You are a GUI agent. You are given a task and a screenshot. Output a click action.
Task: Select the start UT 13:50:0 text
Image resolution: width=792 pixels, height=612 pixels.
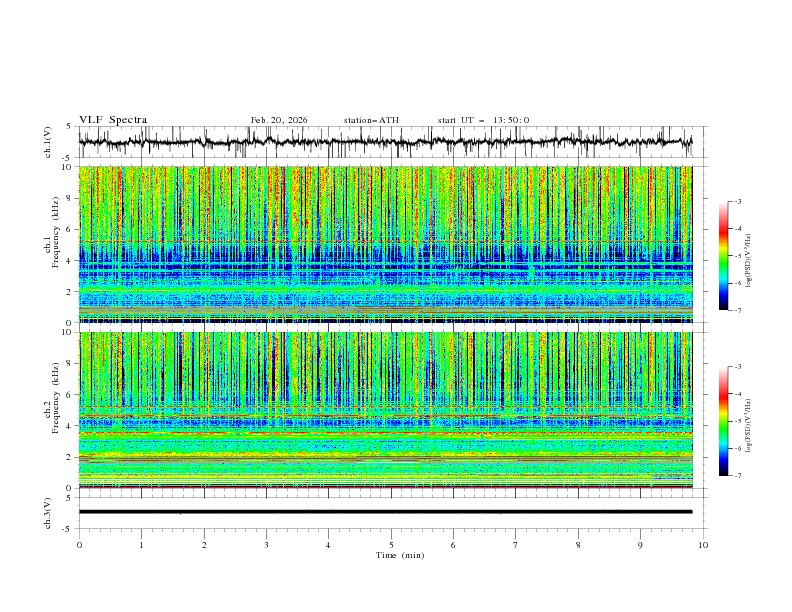click(483, 120)
